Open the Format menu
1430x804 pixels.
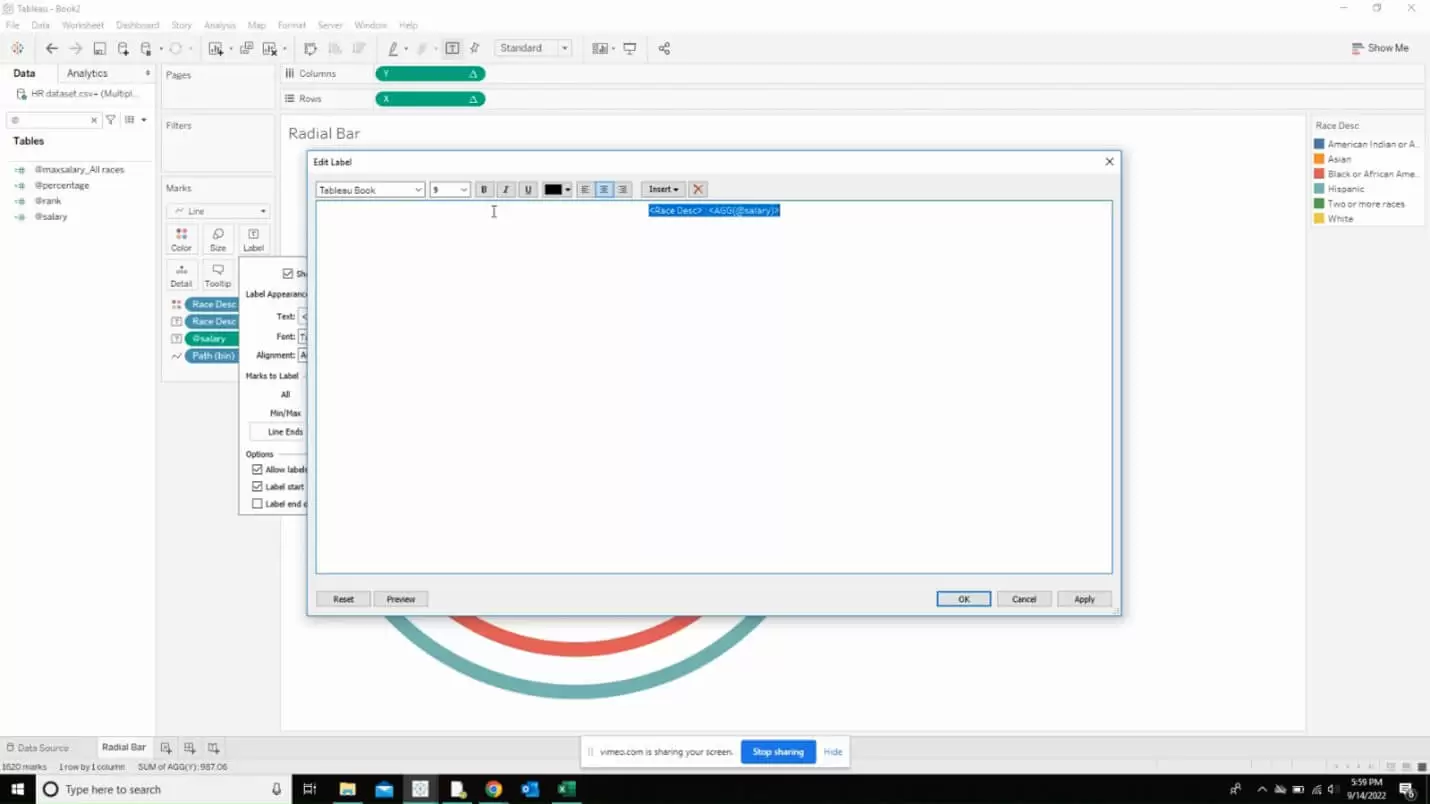[292, 25]
